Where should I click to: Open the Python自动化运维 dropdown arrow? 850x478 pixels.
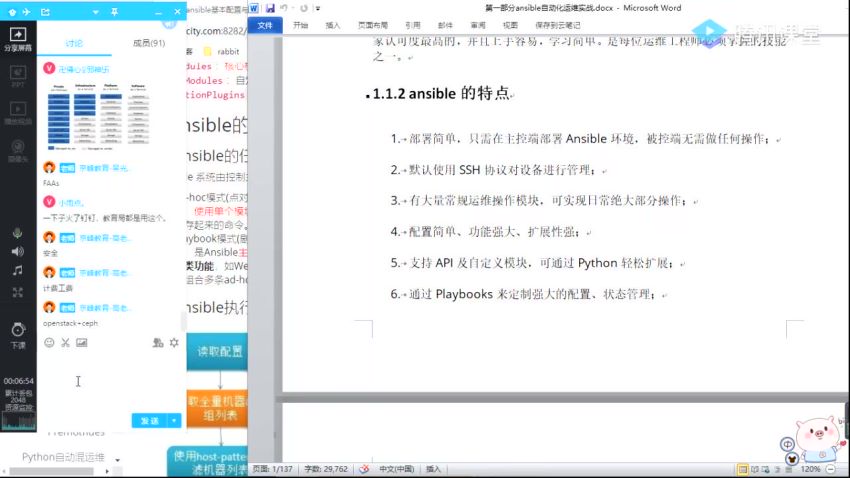118,460
